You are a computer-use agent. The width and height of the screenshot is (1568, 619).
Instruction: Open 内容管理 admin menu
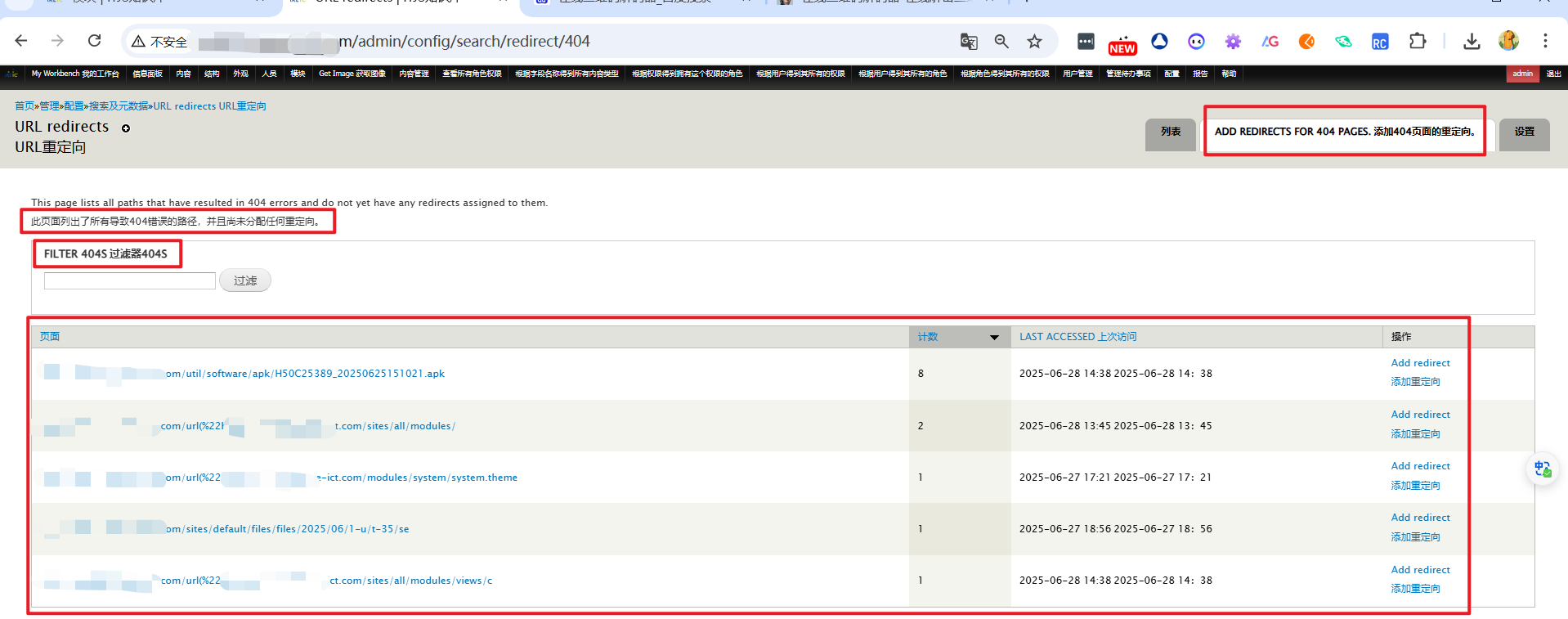pyautogui.click(x=414, y=74)
